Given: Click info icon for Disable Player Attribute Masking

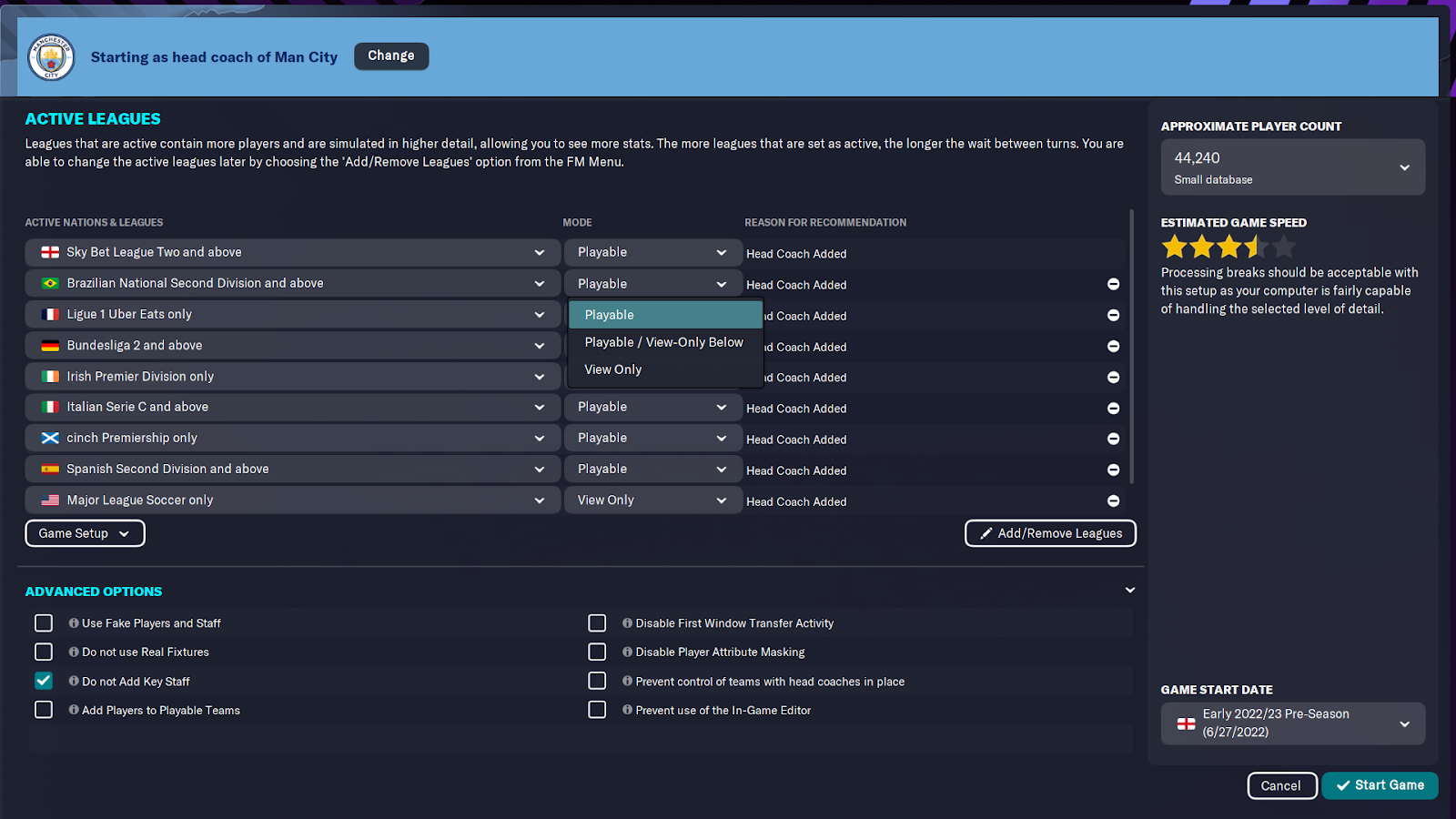Looking at the screenshot, I should coord(627,652).
